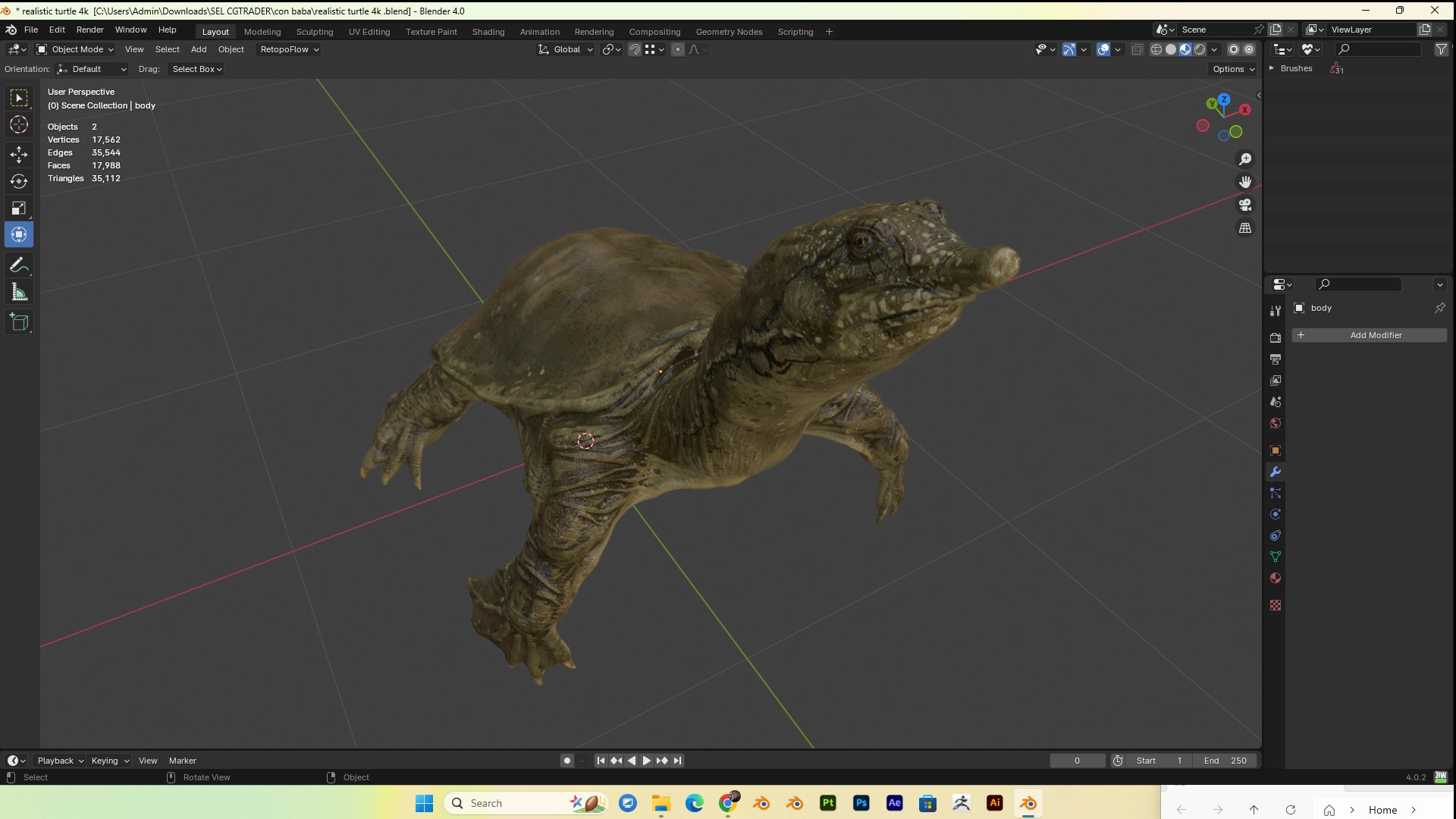Jump to the first frame
1456x819 pixels.
601,761
